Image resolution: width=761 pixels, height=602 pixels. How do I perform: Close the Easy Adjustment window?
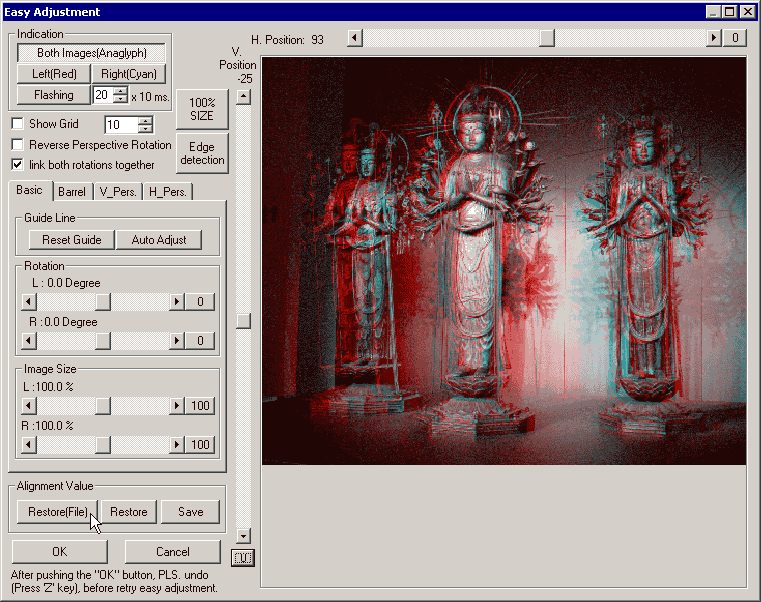(747, 12)
